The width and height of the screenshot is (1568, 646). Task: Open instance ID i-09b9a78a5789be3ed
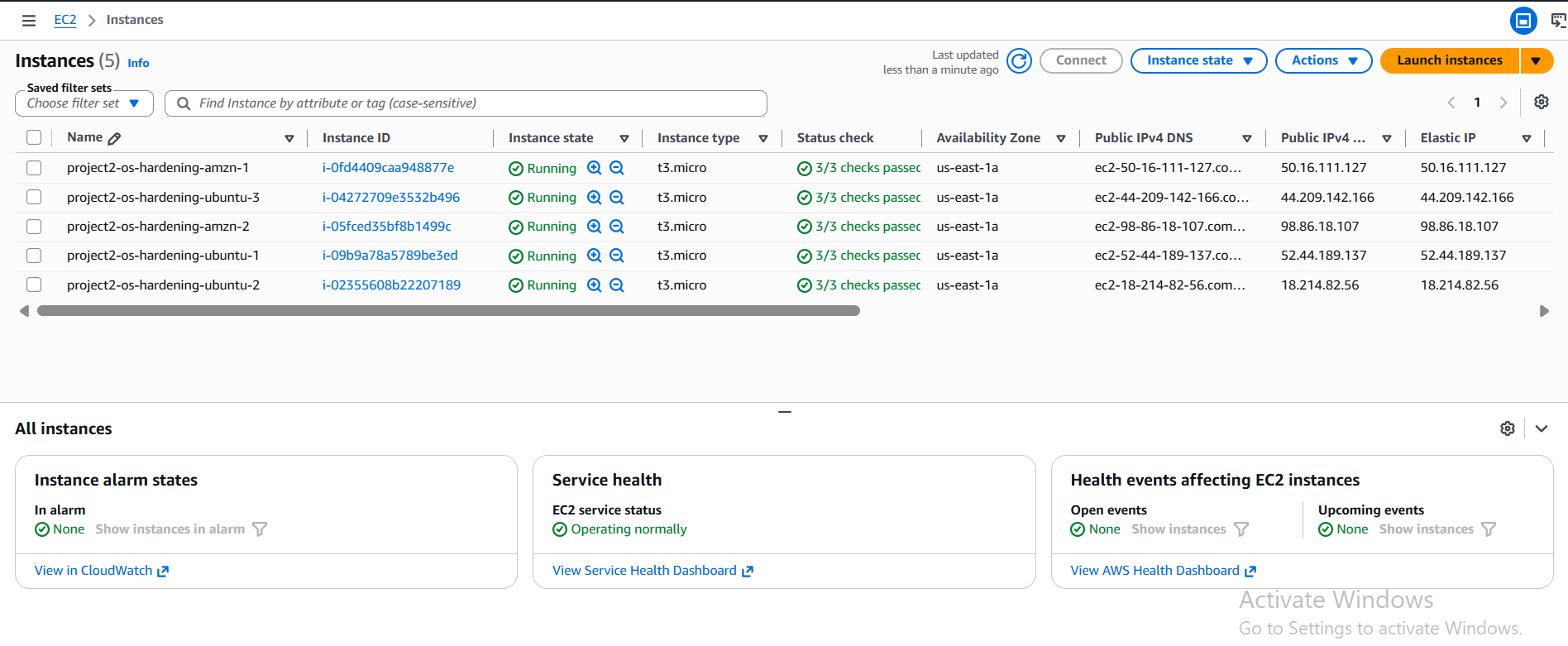[390, 256]
